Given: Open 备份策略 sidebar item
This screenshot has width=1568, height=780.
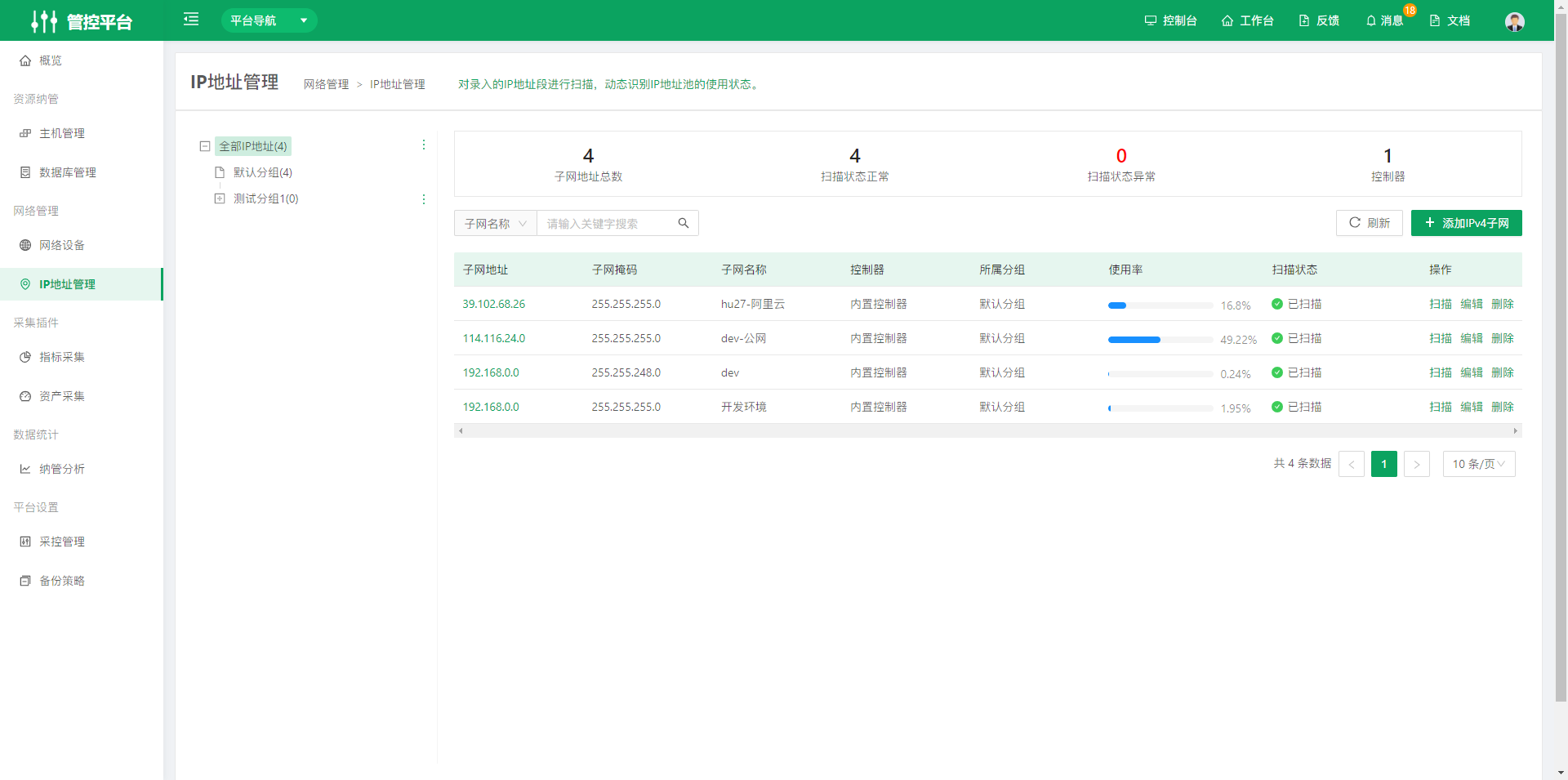Looking at the screenshot, I should click(82, 581).
